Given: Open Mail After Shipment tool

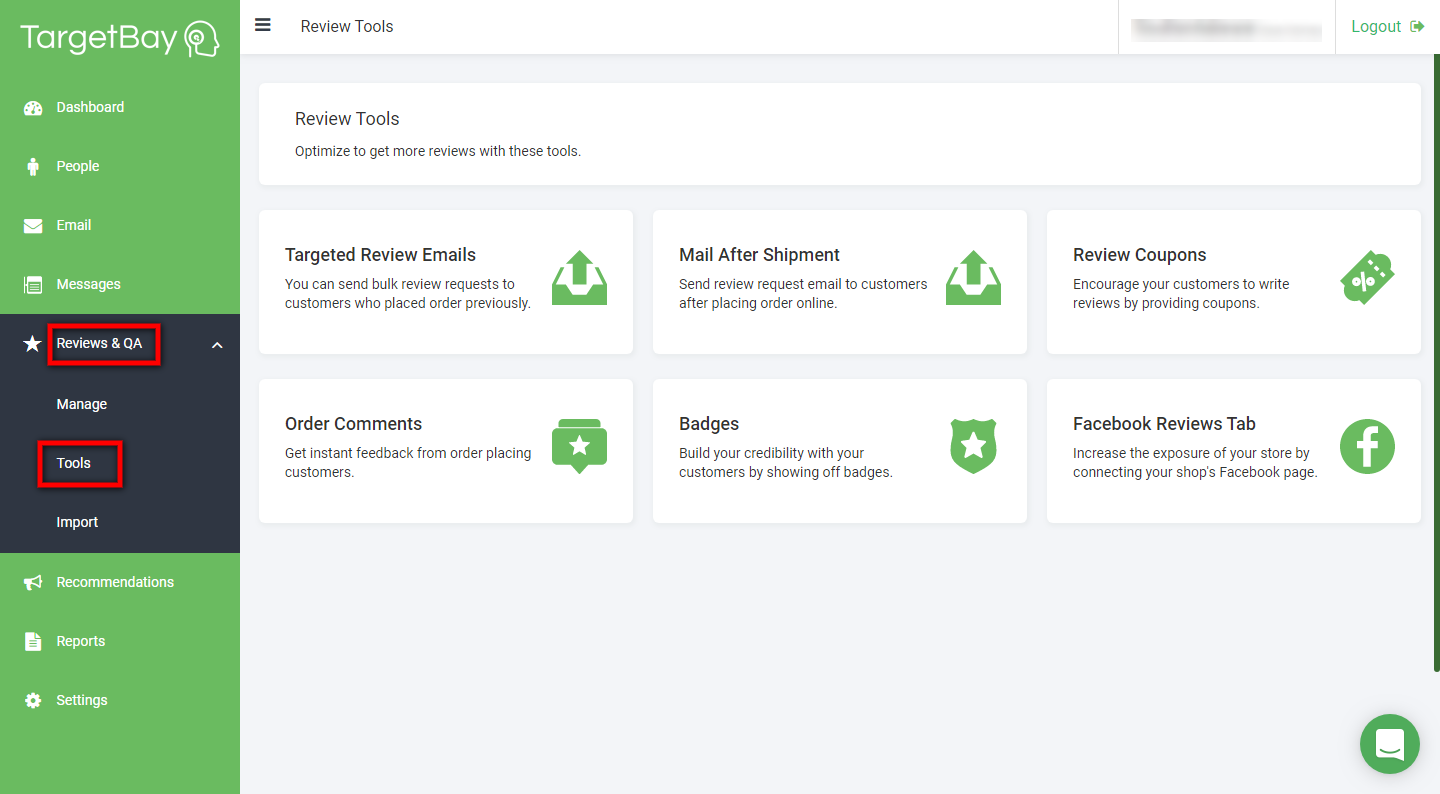Looking at the screenshot, I should tap(840, 282).
